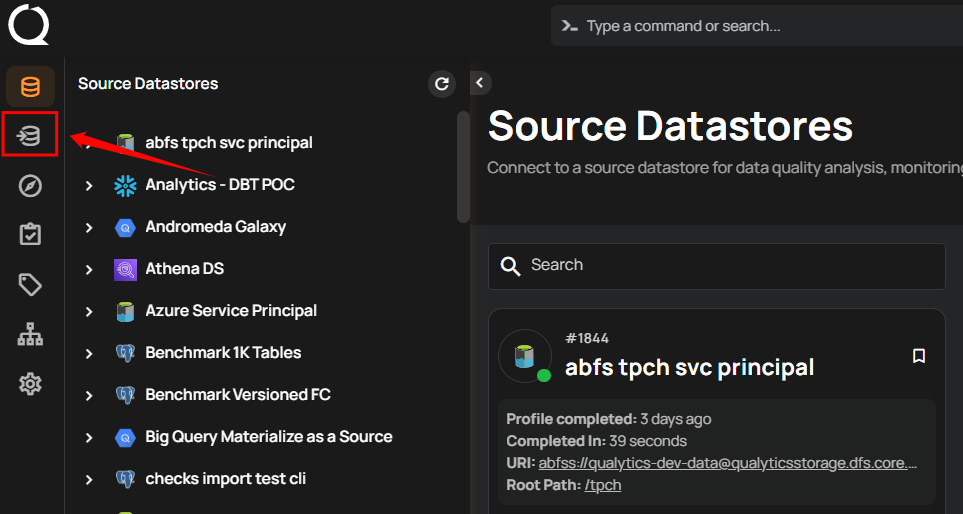963x514 pixels.
Task: Select Athena DS in tree
Action: click(x=184, y=269)
